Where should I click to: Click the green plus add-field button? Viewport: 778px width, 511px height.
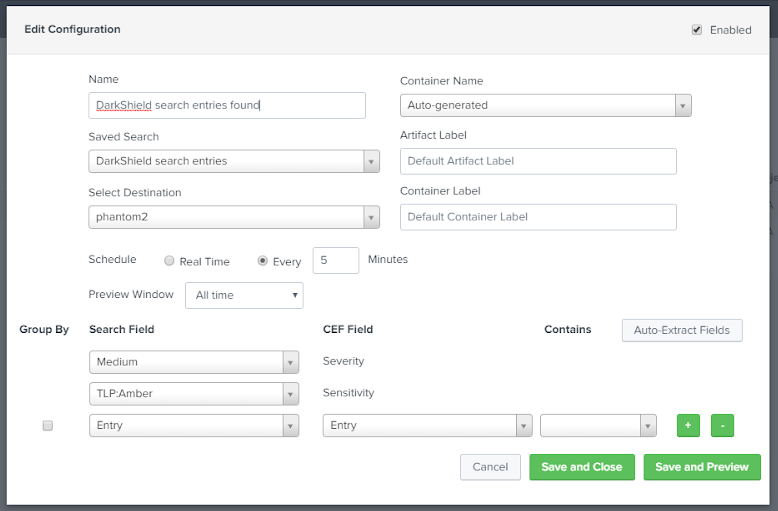tap(688, 425)
